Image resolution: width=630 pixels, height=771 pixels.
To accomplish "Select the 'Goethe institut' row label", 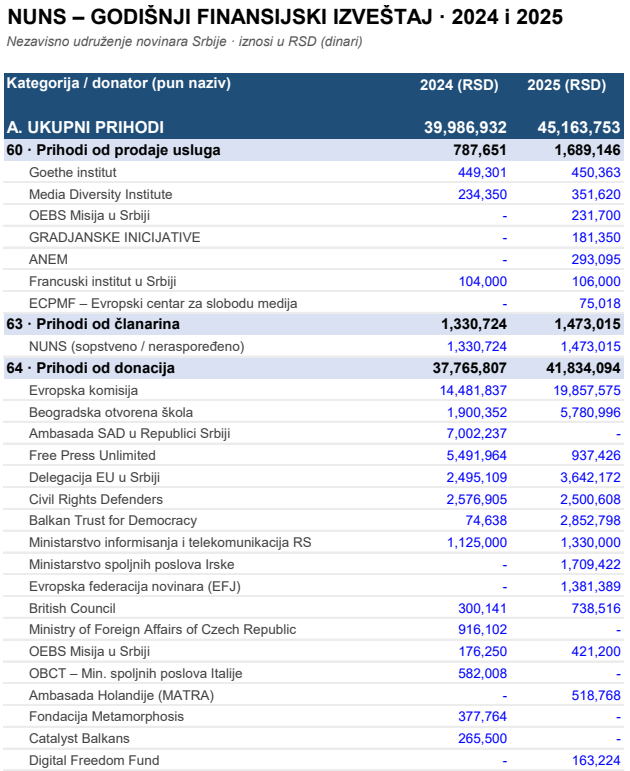I will click(x=73, y=173).
